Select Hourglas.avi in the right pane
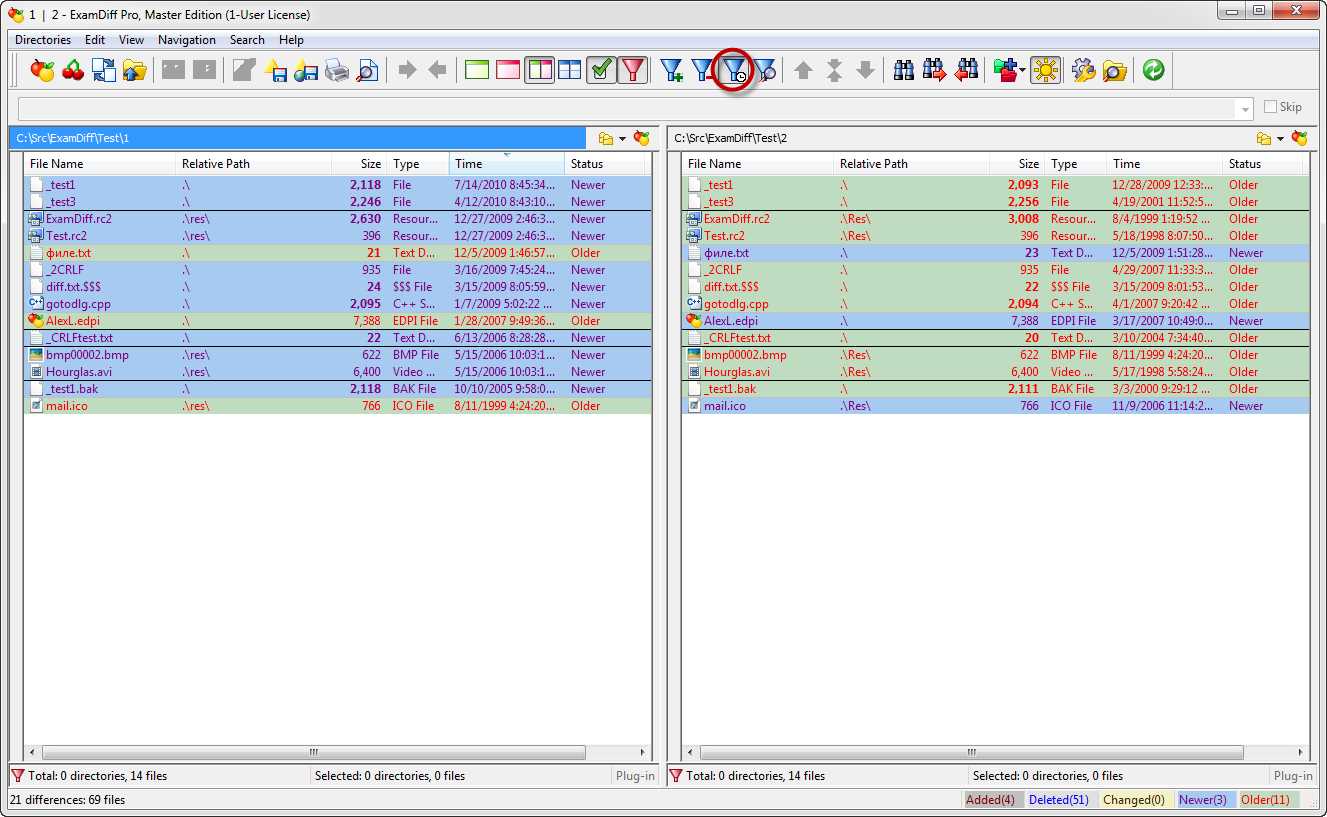Image resolution: width=1327 pixels, height=817 pixels. click(995, 372)
